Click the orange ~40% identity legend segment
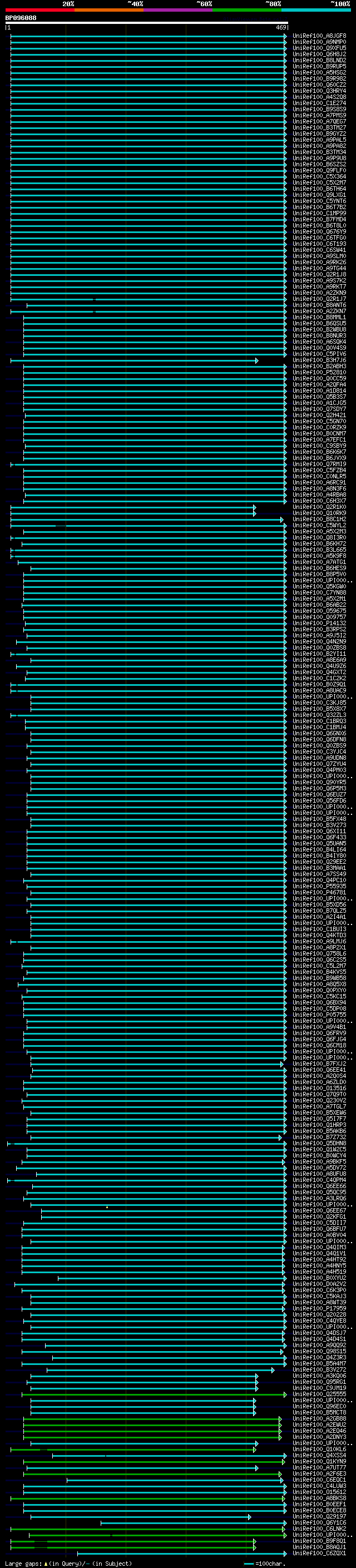This screenshot has height=1568, width=356. [x=109, y=10]
